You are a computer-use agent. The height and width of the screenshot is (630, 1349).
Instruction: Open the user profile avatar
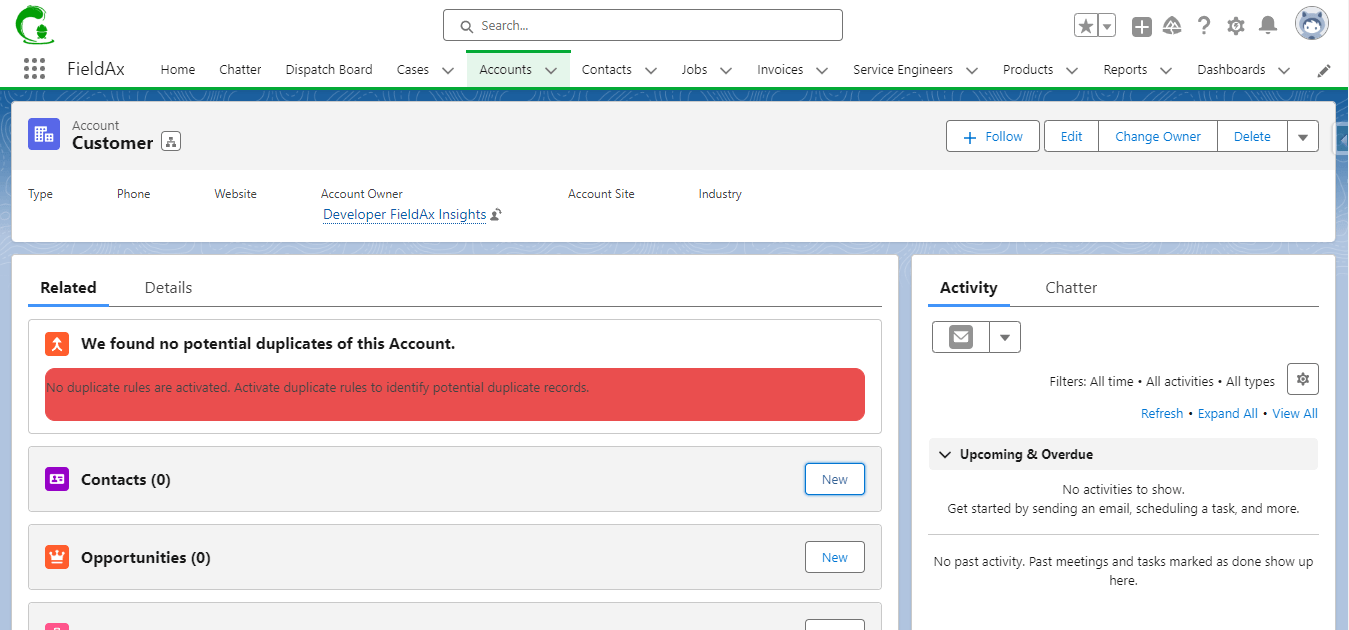(x=1311, y=24)
